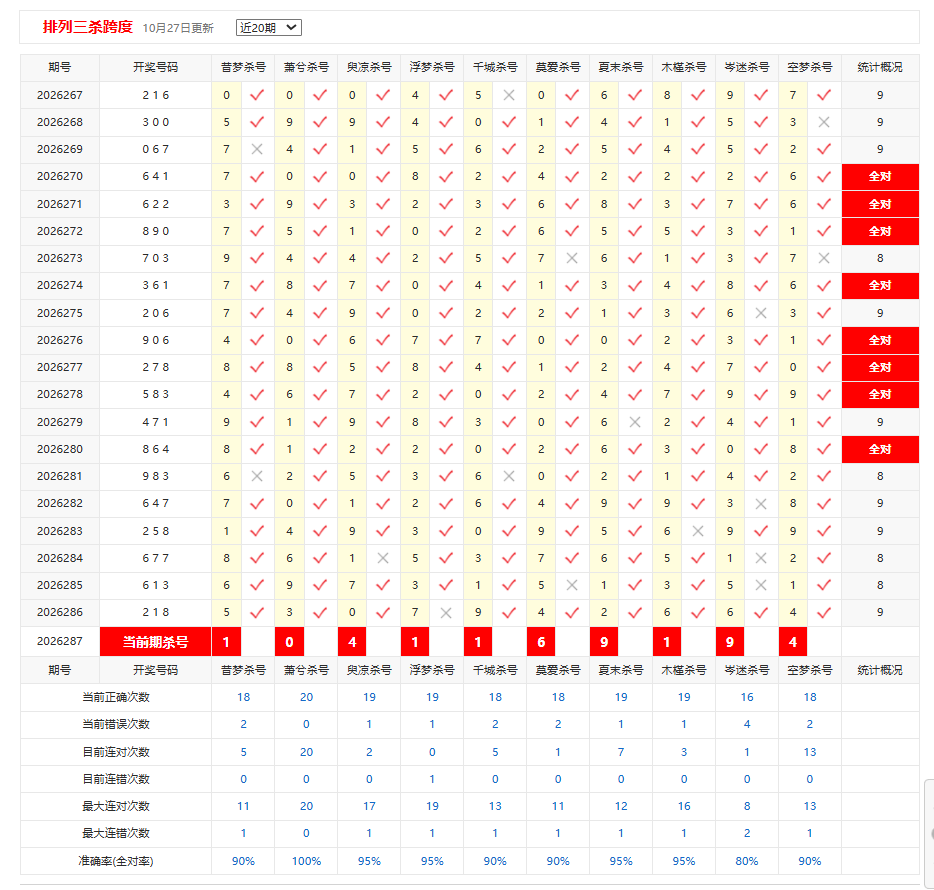Click the X mark for 莫爱杀号 in row 2026285
Image resolution: width=934 pixels, height=890 pixels.
coord(572,585)
